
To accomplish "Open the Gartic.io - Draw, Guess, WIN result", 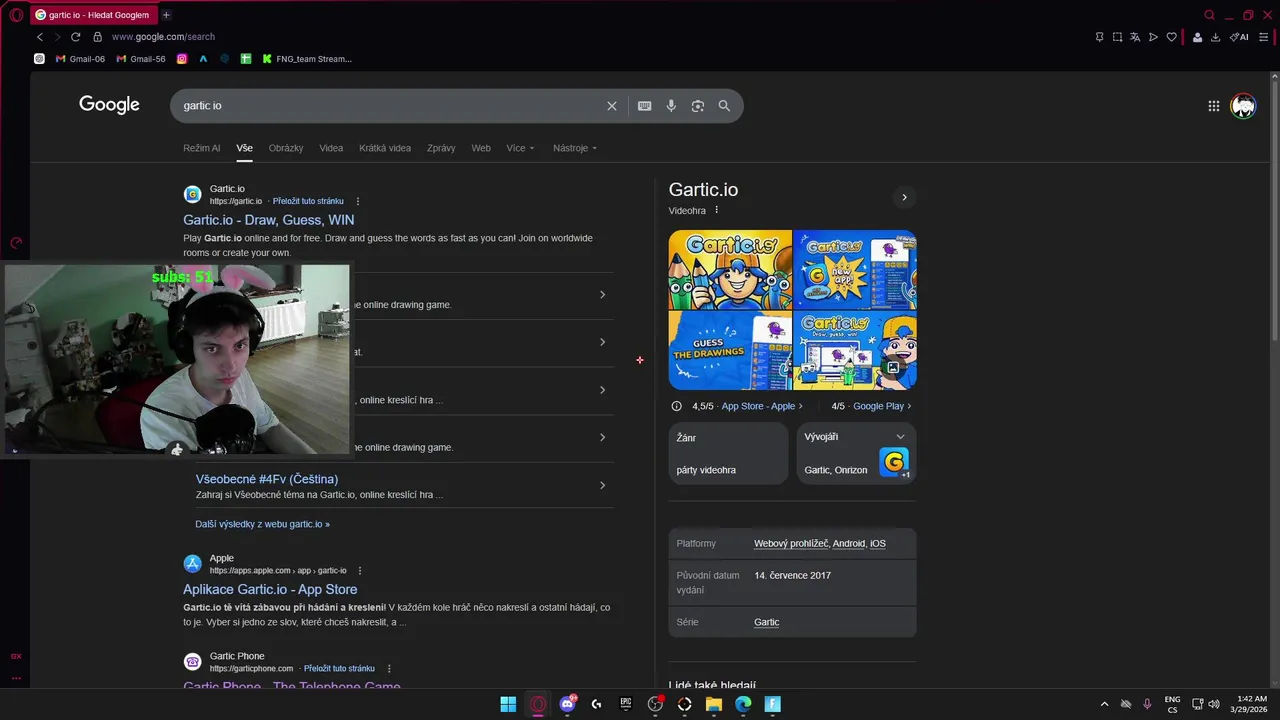I will coord(268,220).
